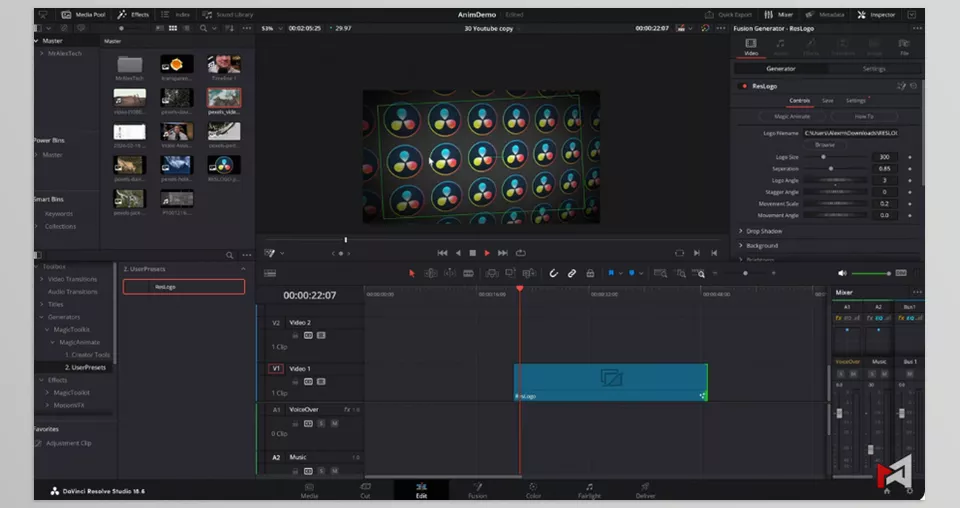Viewport: 960px width, 508px height.
Task: Add keyframe for Logo Size
Action: [910, 157]
